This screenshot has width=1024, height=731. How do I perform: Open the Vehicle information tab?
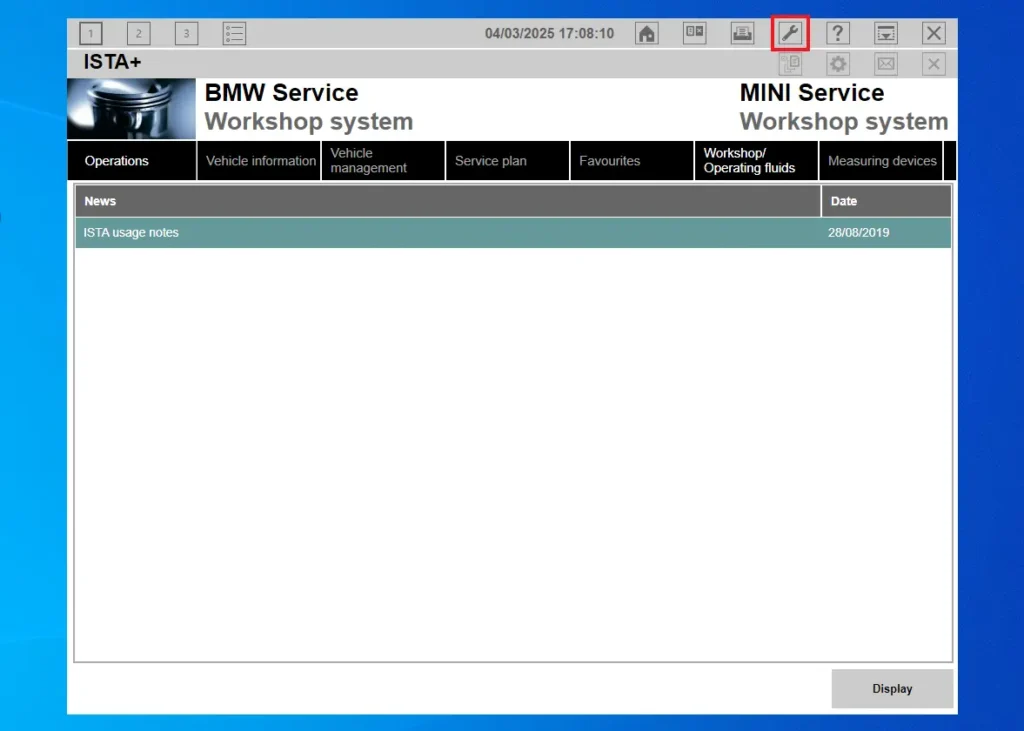click(259, 161)
